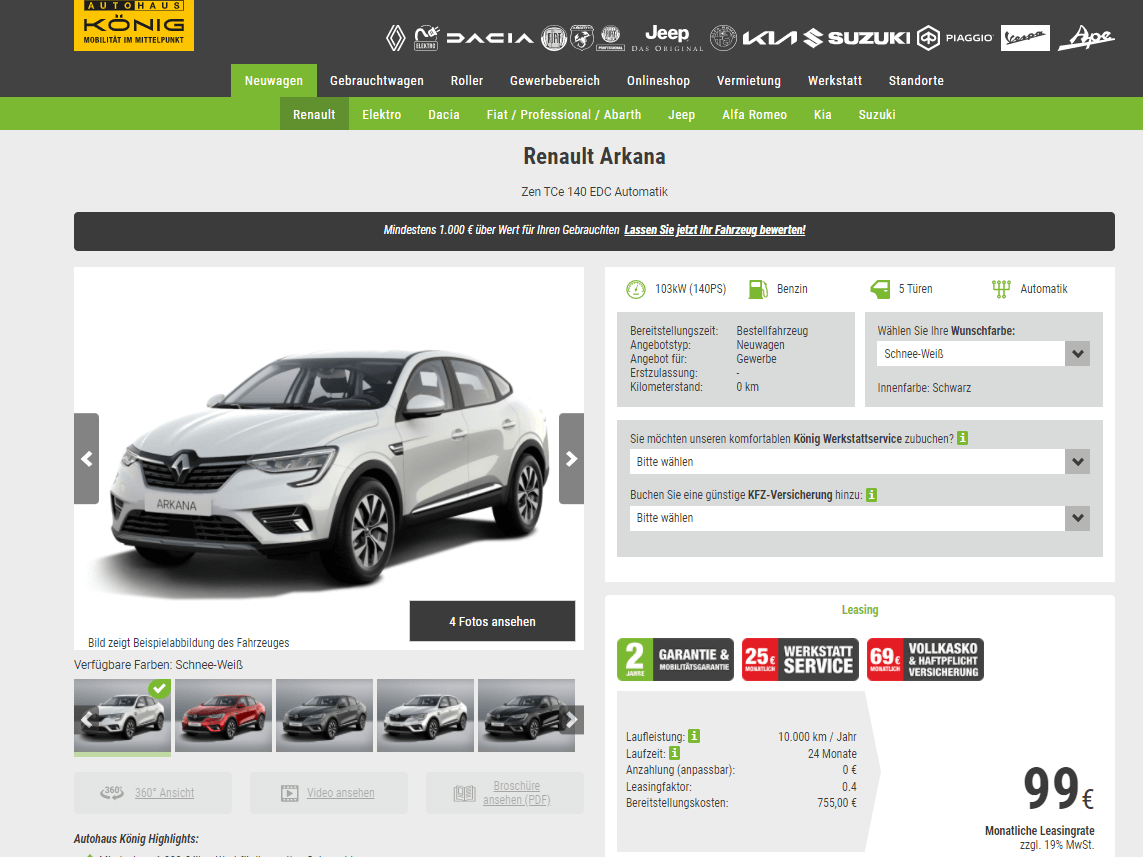Click the Suzuki brand logo
The height and width of the screenshot is (857, 1143).
(x=857, y=38)
